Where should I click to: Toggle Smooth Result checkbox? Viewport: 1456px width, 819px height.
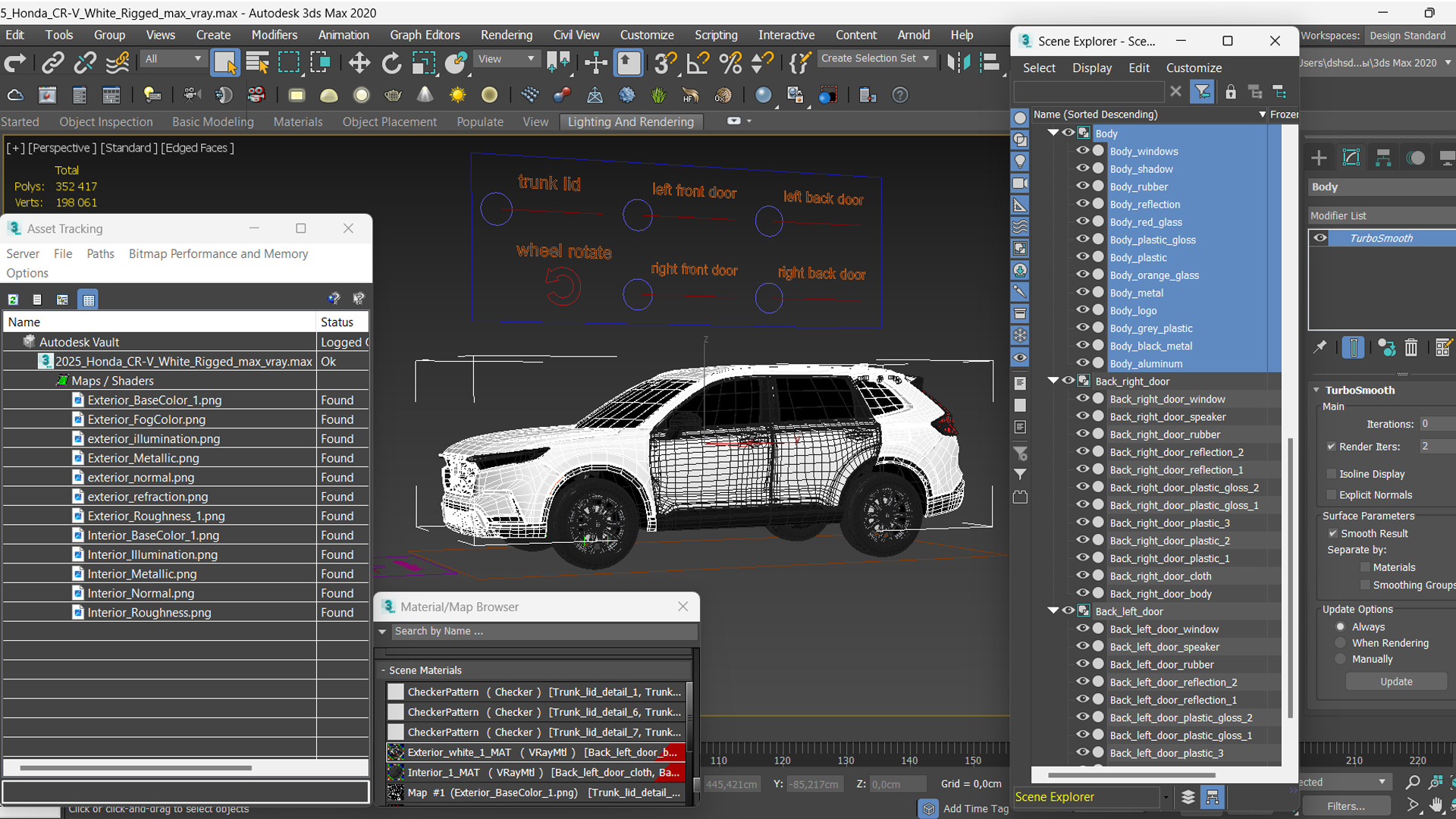(x=1332, y=534)
